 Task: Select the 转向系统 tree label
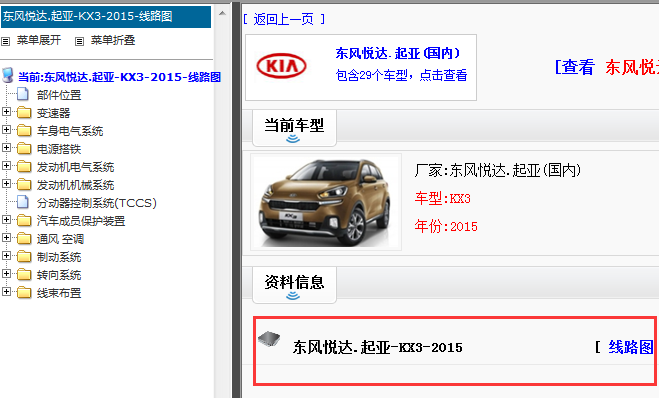coord(59,275)
